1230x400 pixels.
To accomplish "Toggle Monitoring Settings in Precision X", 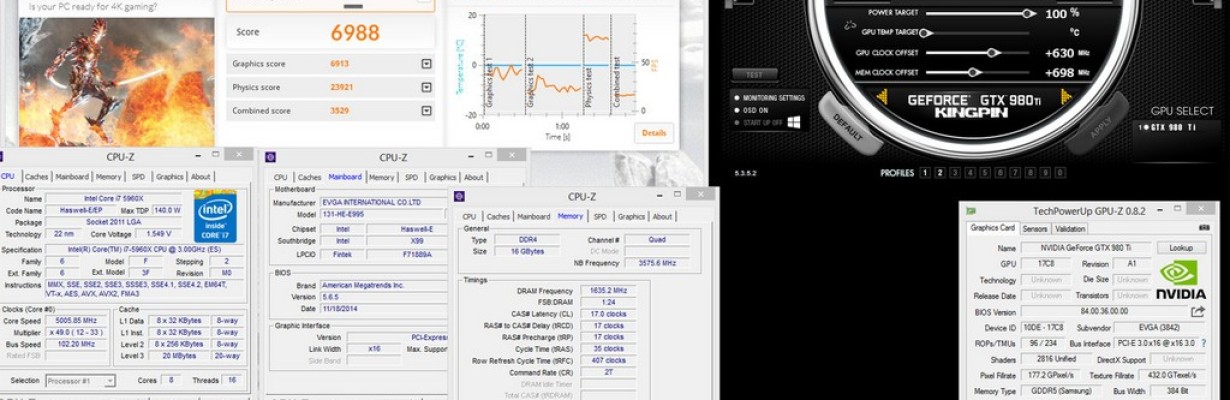I will 770,98.
